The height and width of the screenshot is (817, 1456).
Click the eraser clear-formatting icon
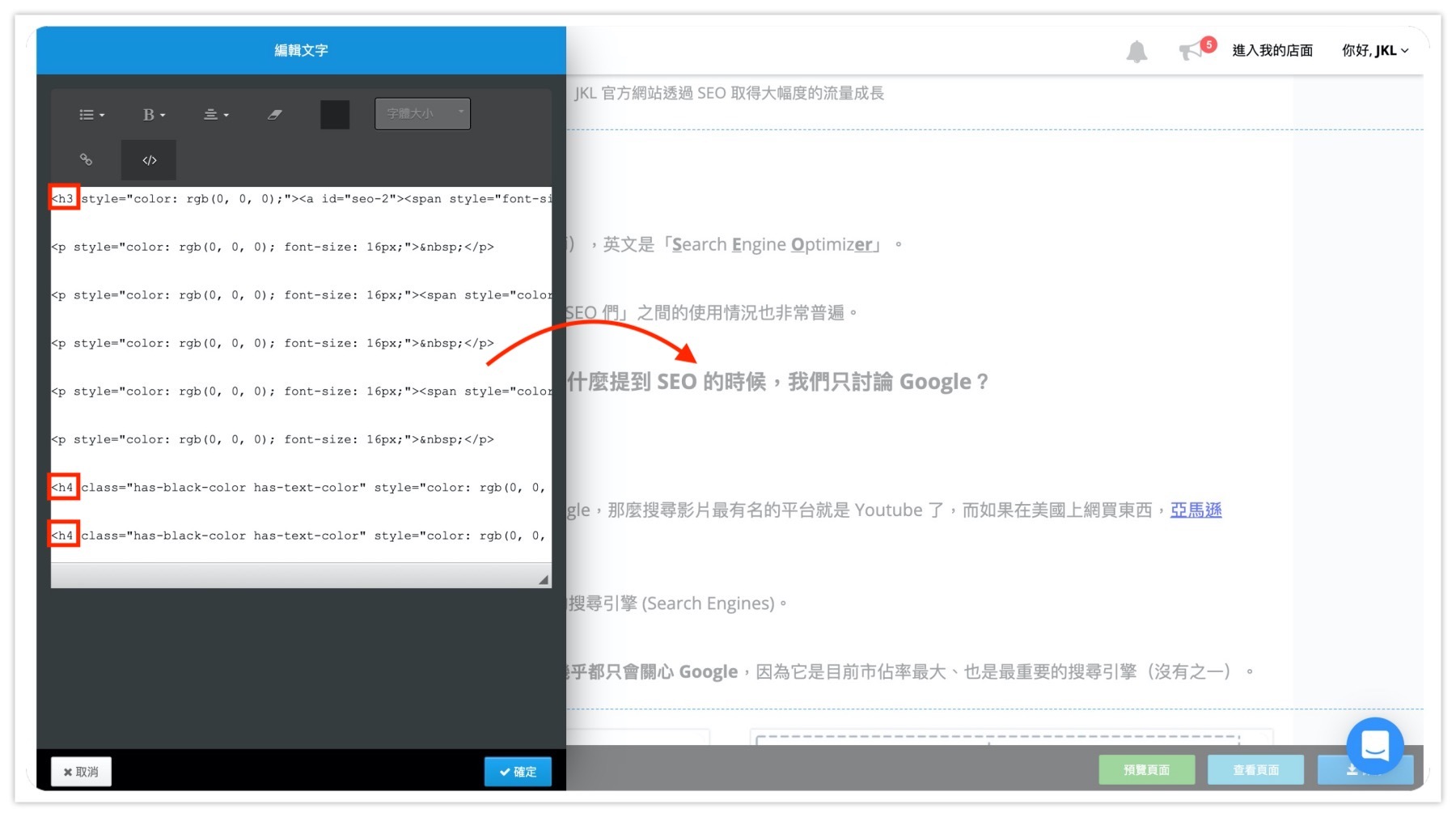275,115
